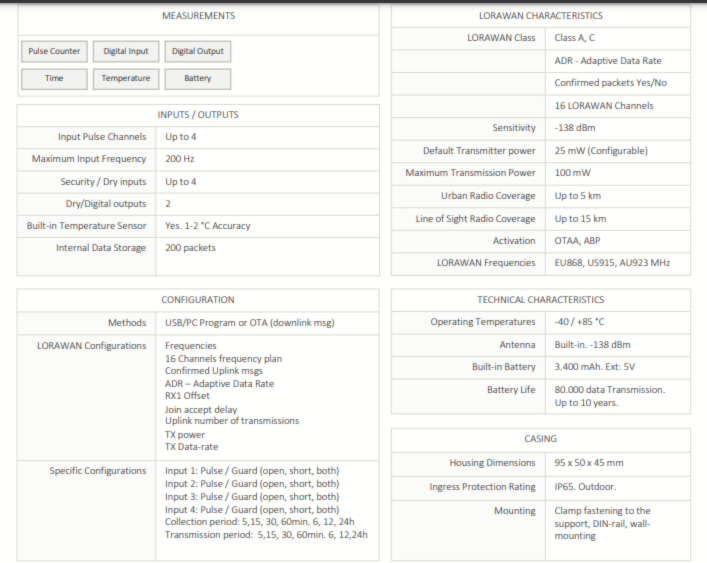Select the 95 x 50 x 45 mm value
Image resolution: width=707 pixels, height=563 pixels.
point(589,463)
